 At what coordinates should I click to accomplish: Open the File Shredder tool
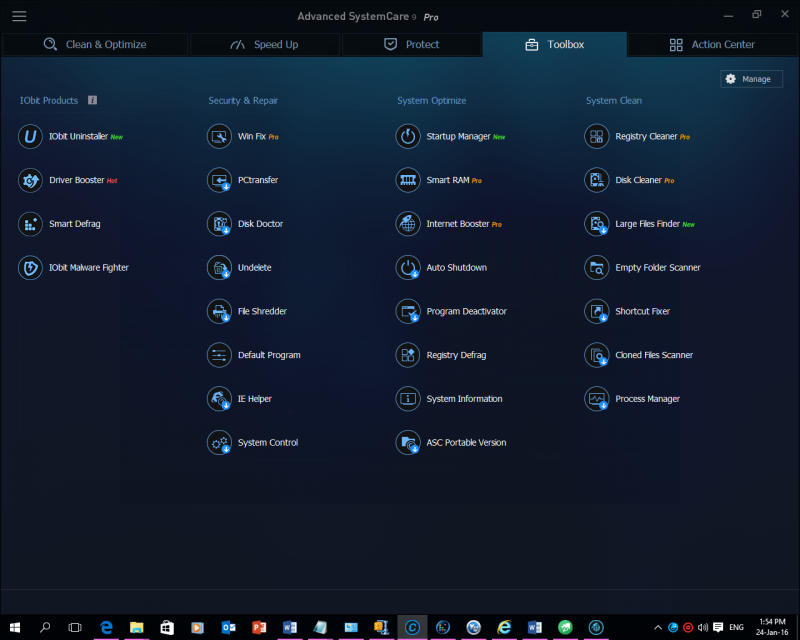247,311
